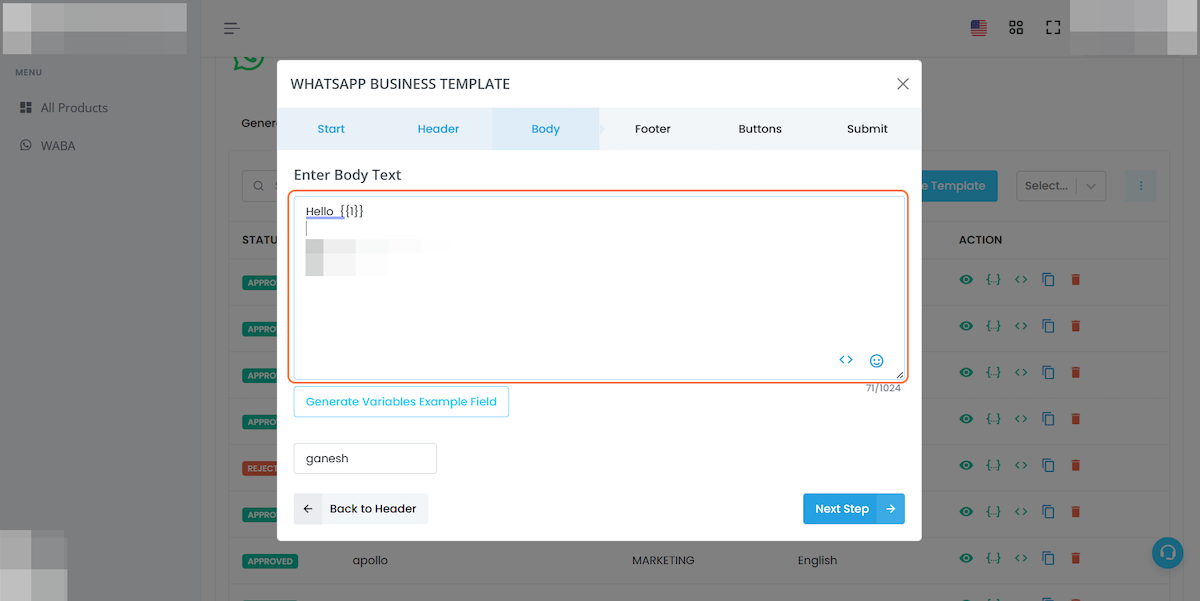Proceed with the Next Step button

(x=854, y=509)
